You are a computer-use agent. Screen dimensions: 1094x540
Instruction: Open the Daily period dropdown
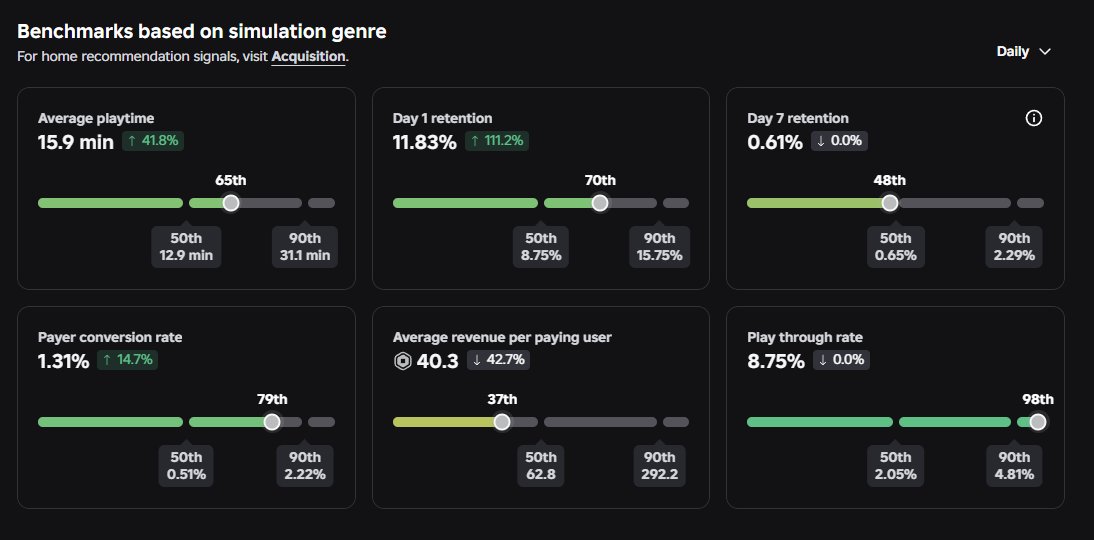click(x=1024, y=52)
